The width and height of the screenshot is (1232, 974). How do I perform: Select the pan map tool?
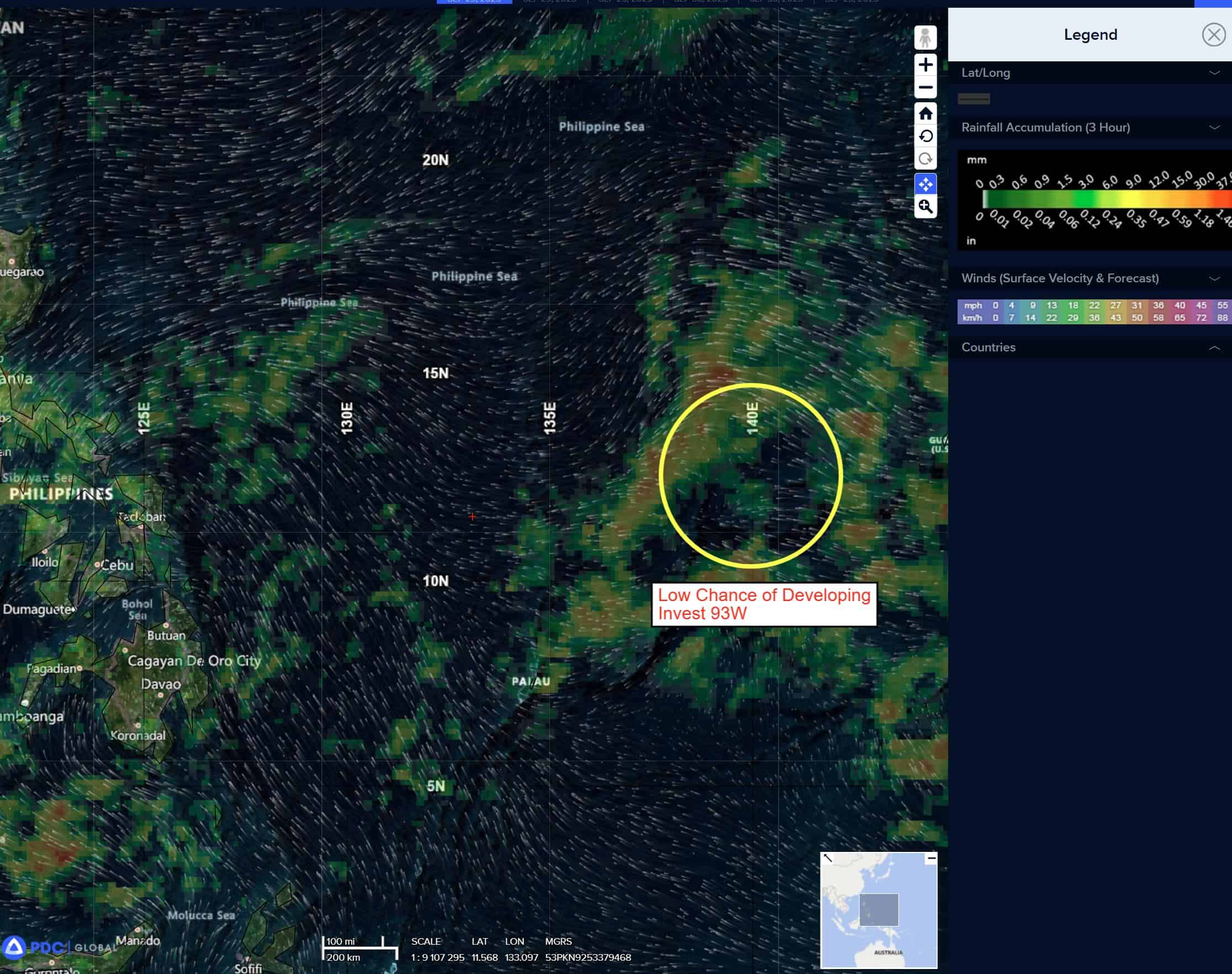(925, 184)
